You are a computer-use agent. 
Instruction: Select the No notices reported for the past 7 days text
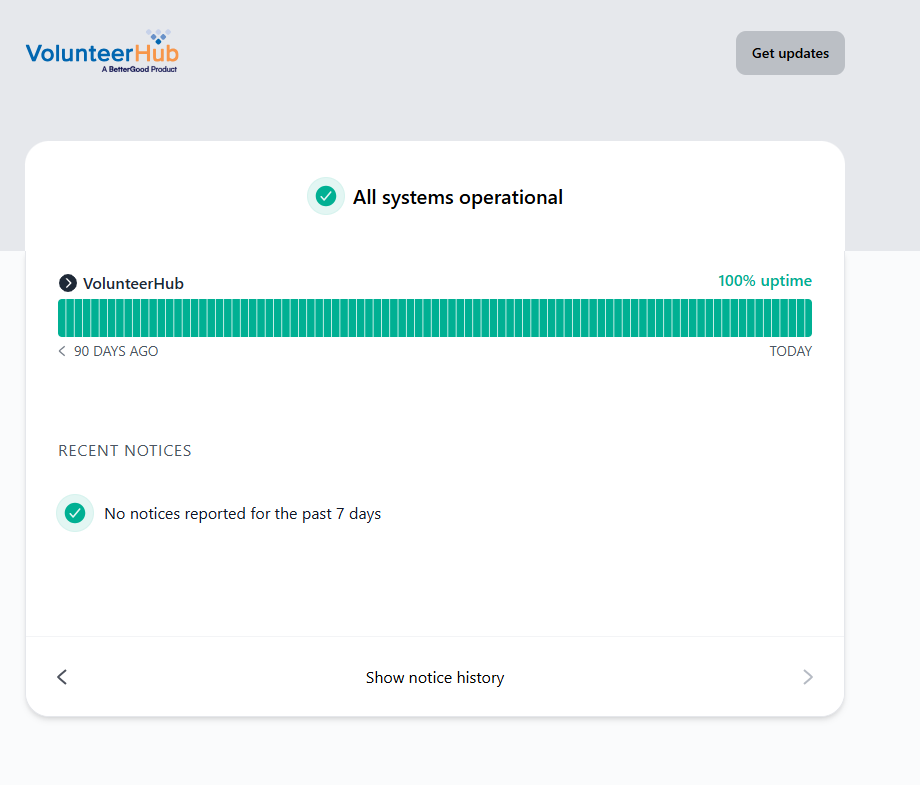[242, 513]
